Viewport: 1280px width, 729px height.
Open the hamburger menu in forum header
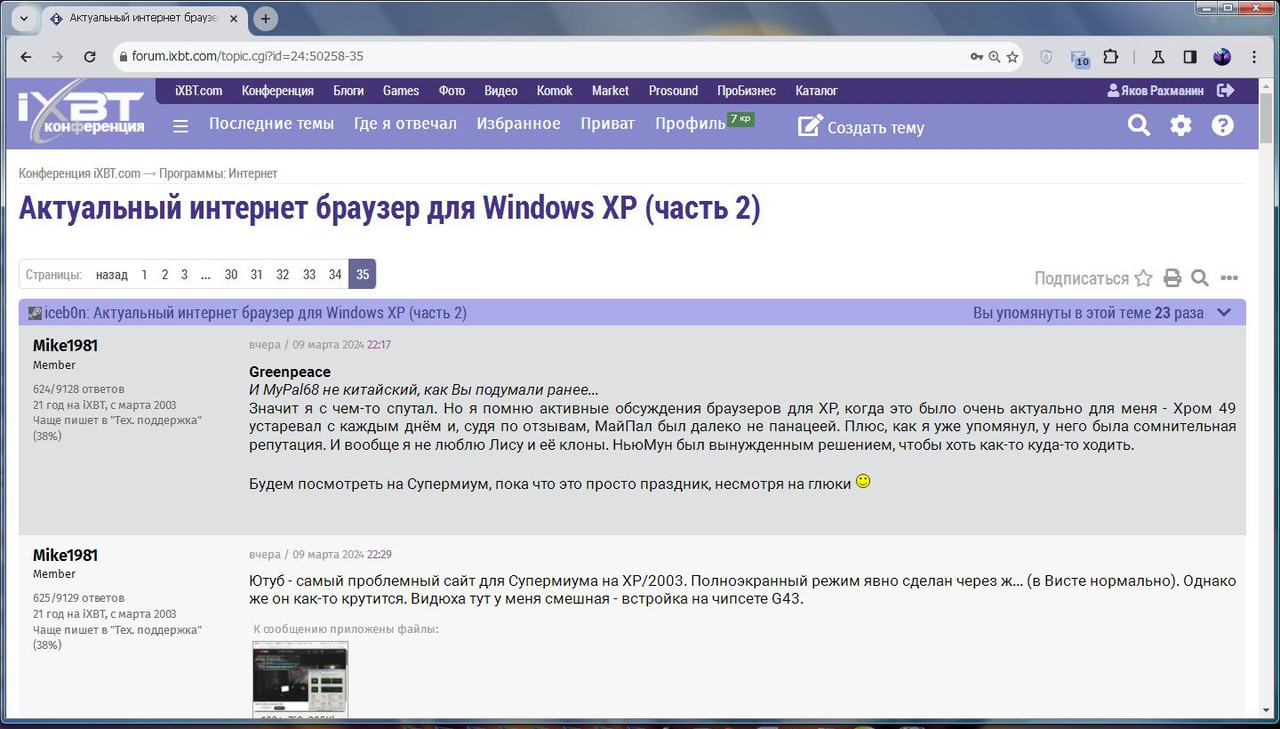tap(180, 126)
